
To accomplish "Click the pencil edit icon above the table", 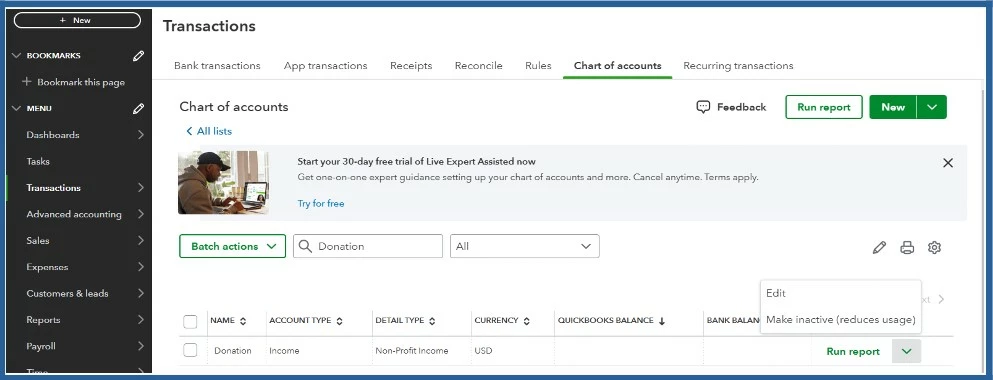I will point(879,247).
